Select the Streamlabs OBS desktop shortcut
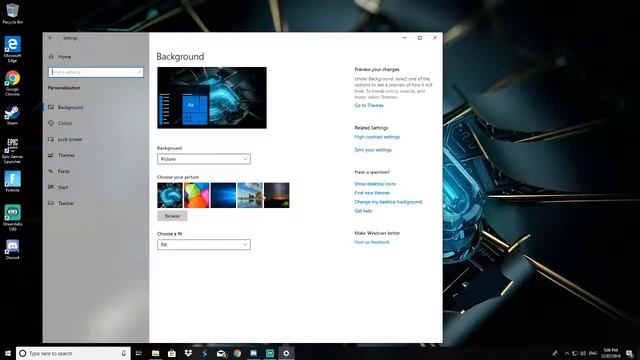The height and width of the screenshot is (360, 640). click(12, 218)
